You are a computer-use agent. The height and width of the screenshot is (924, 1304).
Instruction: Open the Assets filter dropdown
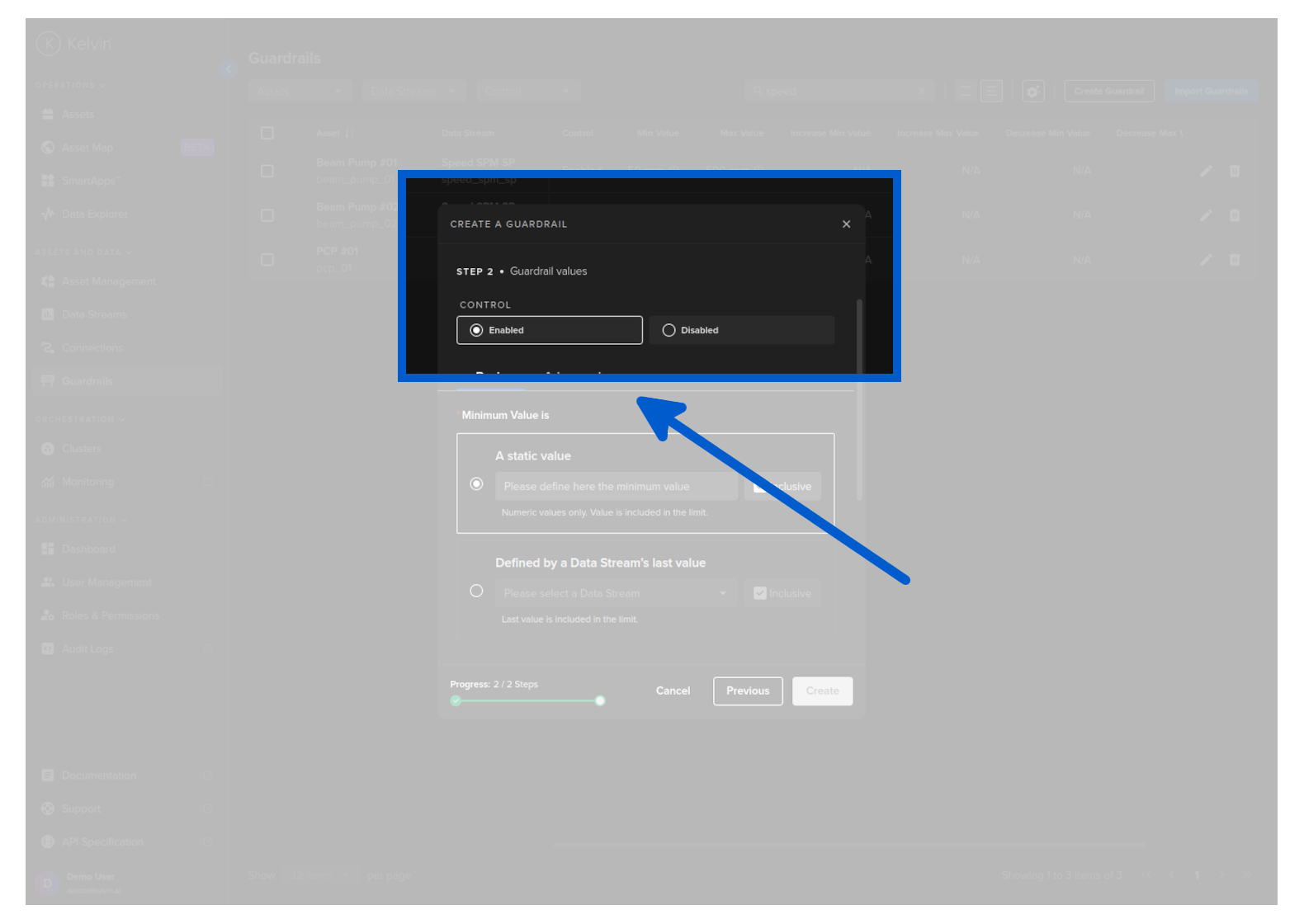[x=299, y=92]
